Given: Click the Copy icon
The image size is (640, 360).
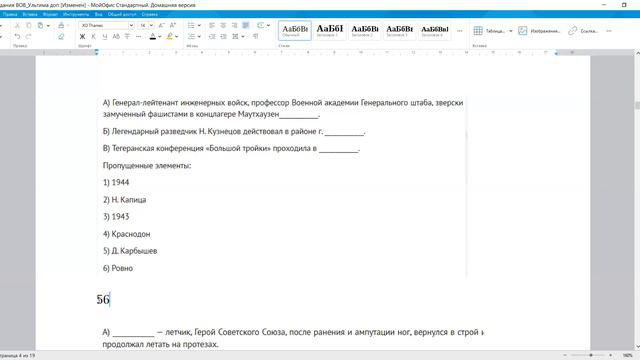Looking at the screenshot, I should coord(29,25).
